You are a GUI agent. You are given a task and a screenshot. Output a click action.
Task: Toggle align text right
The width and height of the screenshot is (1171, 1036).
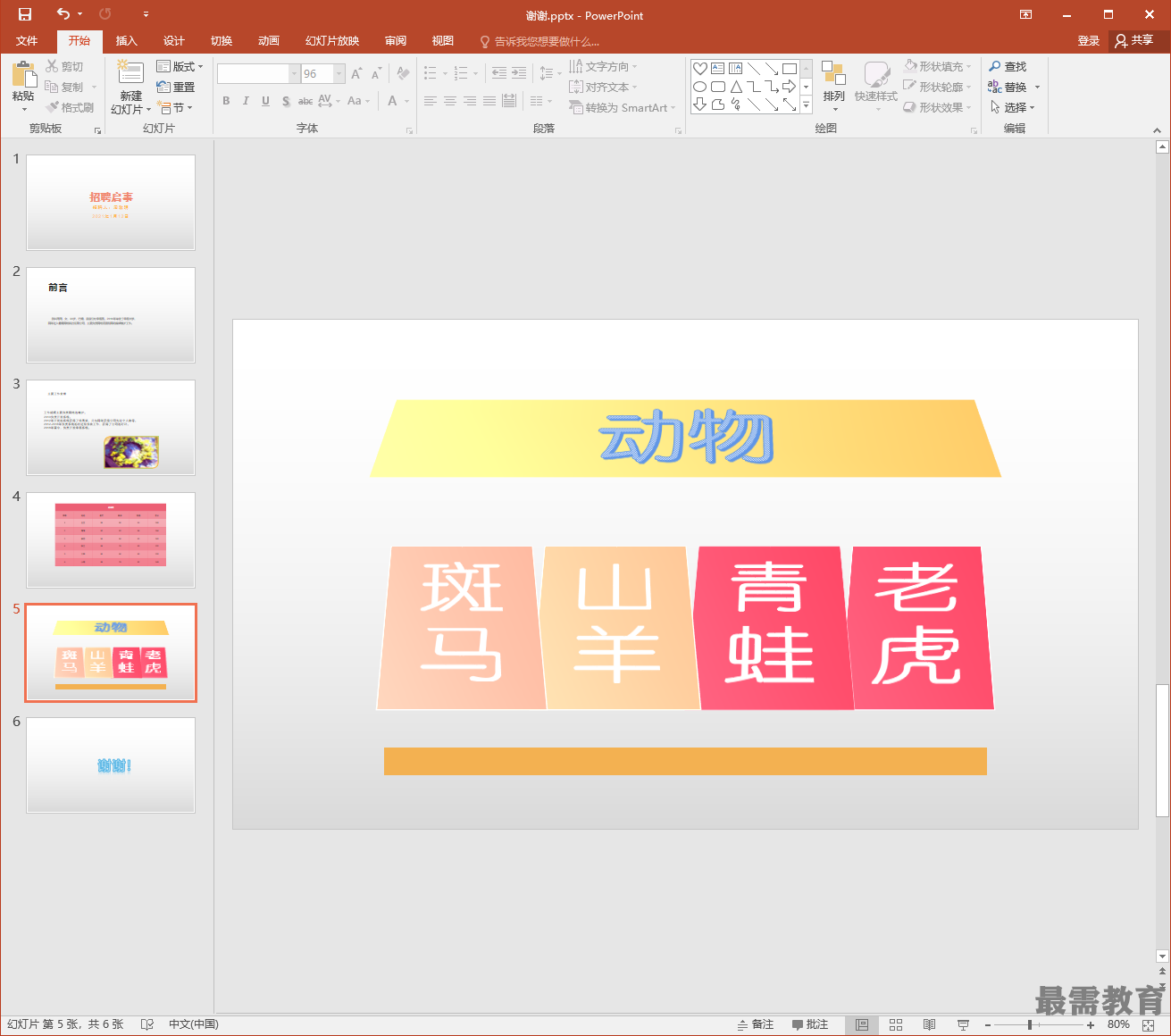[470, 101]
